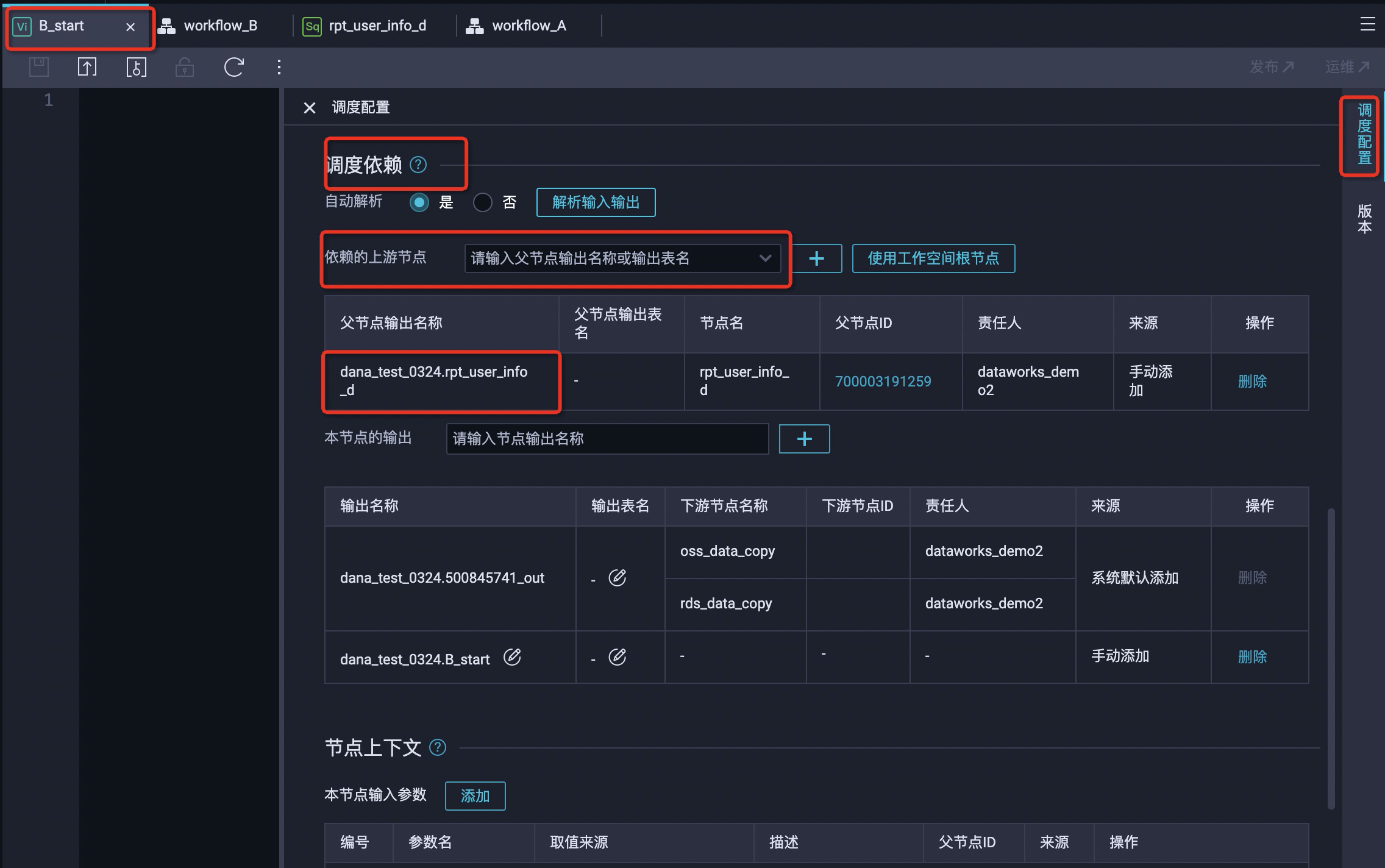
Task: Open parent node ID 700003191259 link
Action: click(x=883, y=382)
